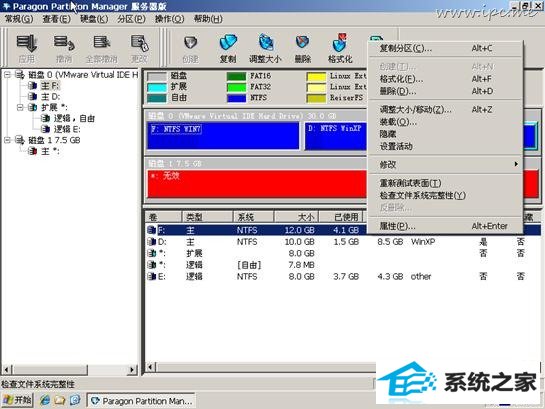This screenshot has width=545, height=409.
Task: Choose 隐藏 from context menu
Action: 445,134
